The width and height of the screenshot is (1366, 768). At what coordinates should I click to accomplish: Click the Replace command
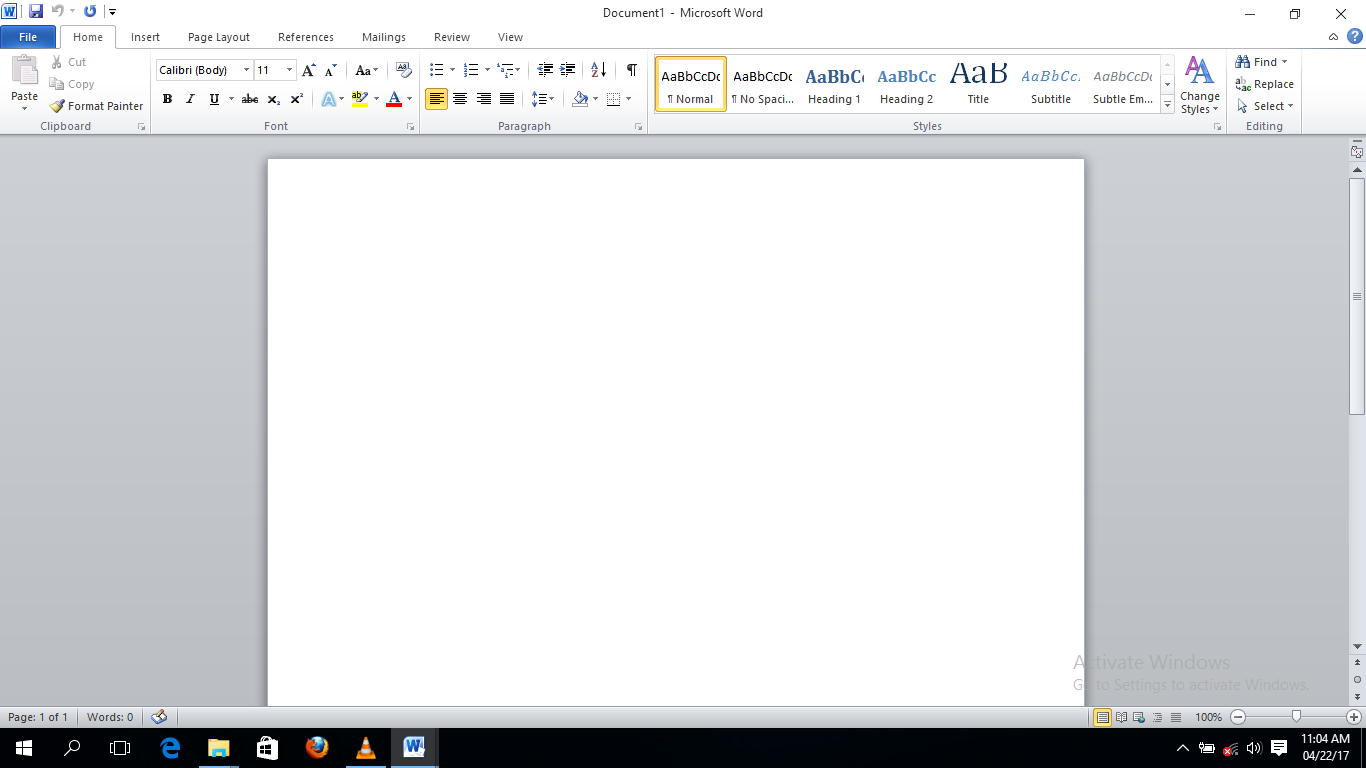pyautogui.click(x=1264, y=84)
